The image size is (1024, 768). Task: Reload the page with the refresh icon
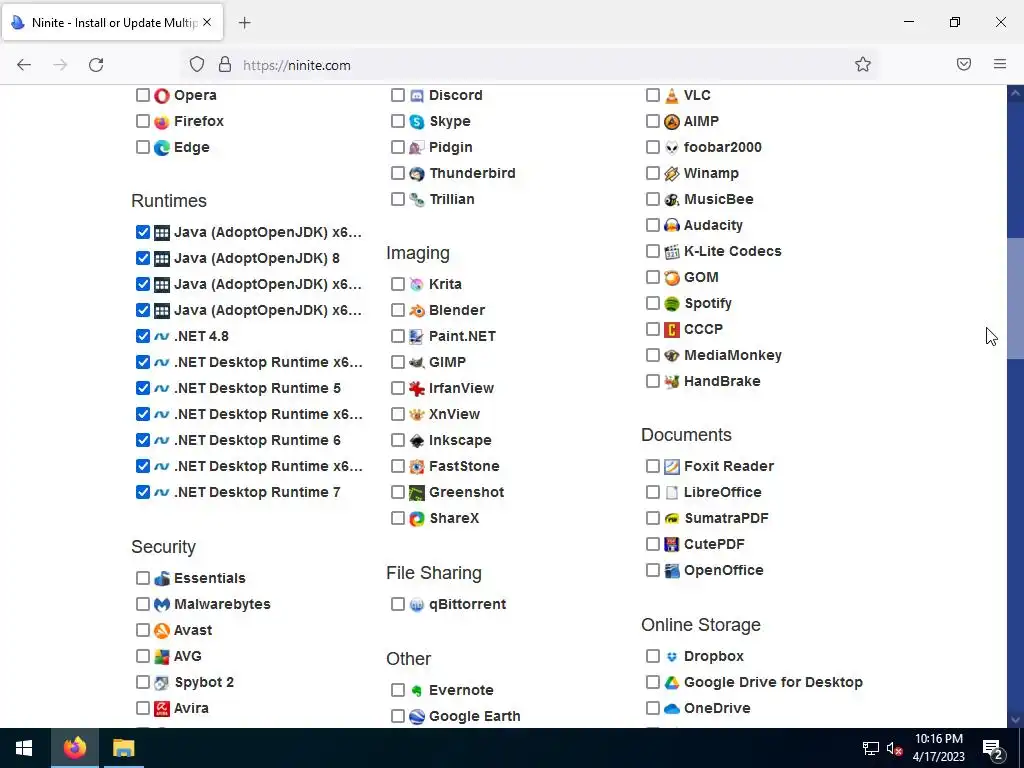coord(96,65)
